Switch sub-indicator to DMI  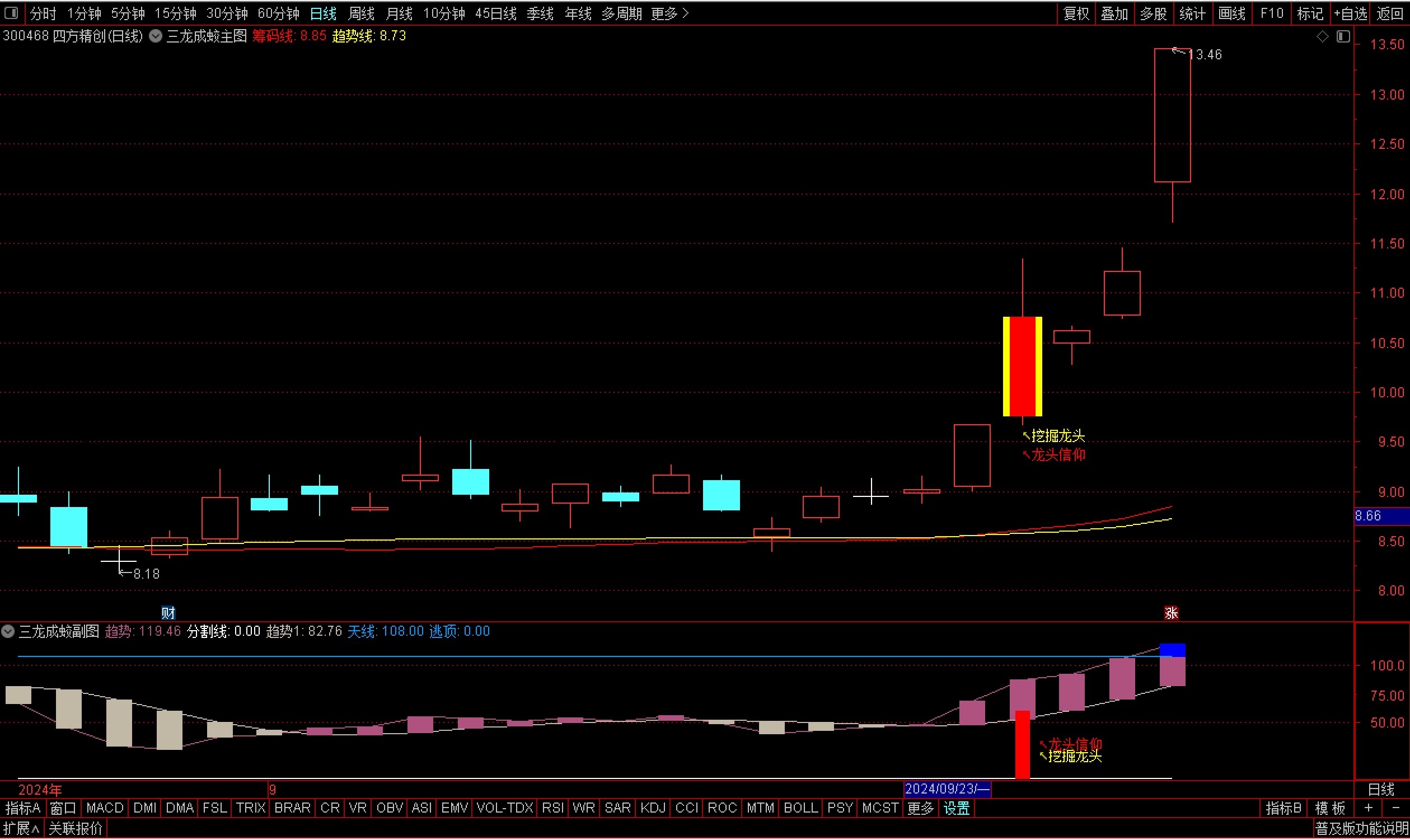145,809
